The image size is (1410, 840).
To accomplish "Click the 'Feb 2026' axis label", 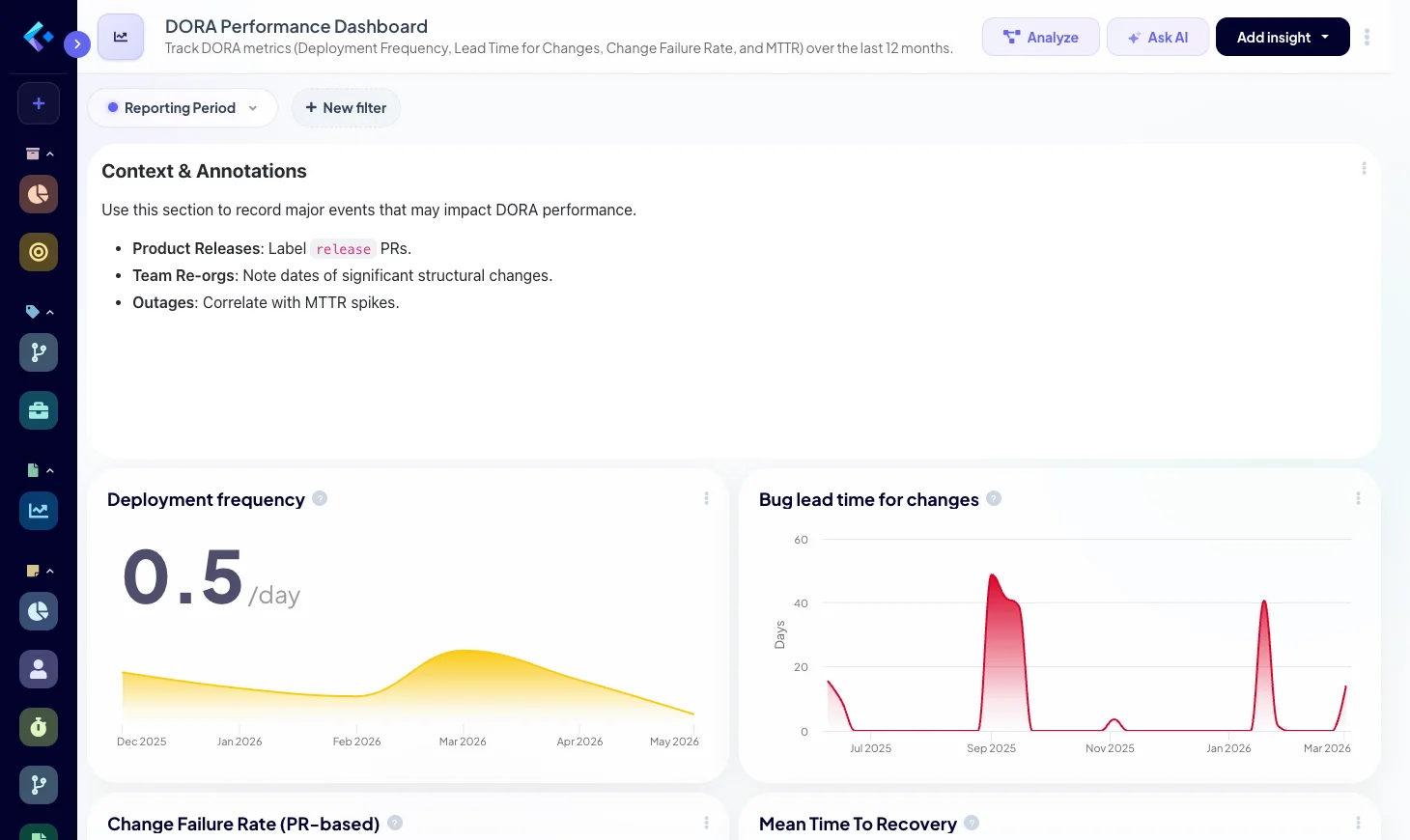I will (x=356, y=742).
